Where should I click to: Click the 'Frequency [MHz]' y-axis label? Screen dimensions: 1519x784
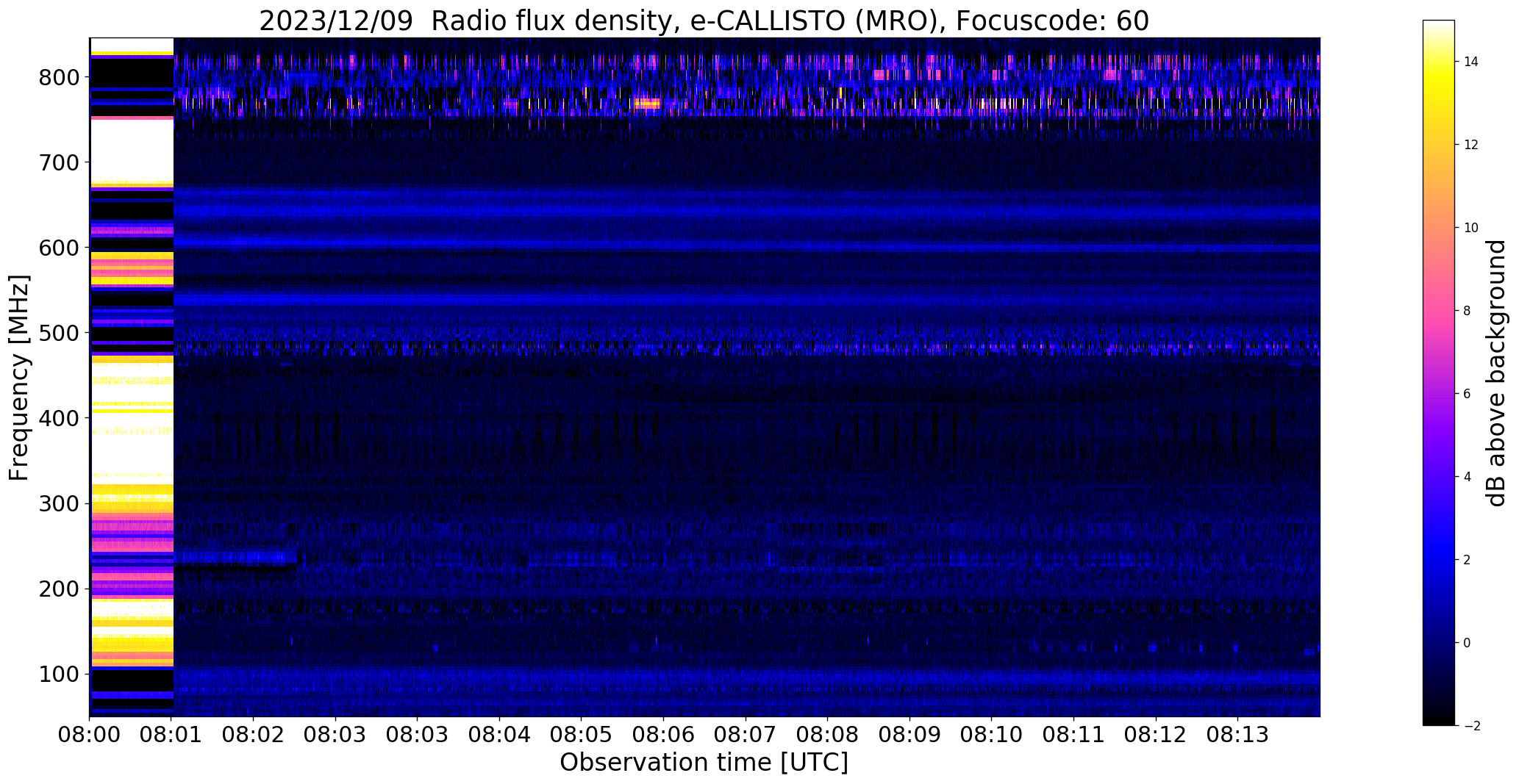pyautogui.click(x=19, y=378)
